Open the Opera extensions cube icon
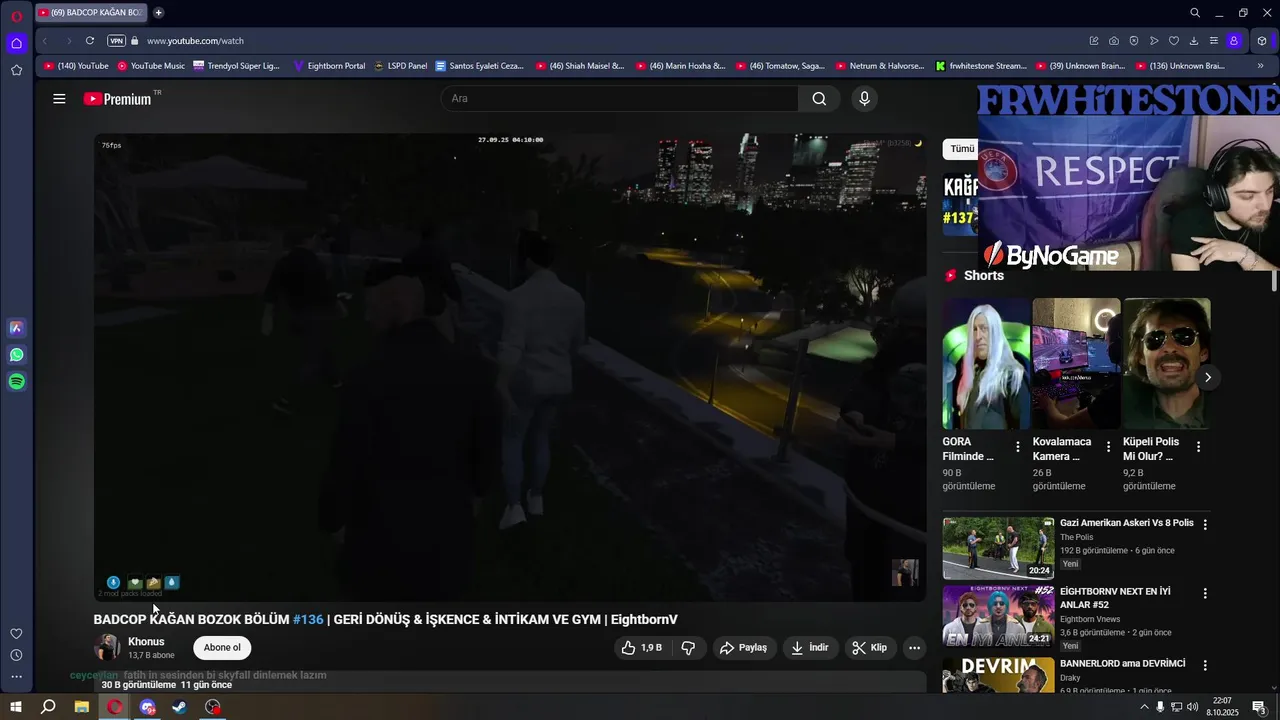The height and width of the screenshot is (720, 1280). [1262, 41]
